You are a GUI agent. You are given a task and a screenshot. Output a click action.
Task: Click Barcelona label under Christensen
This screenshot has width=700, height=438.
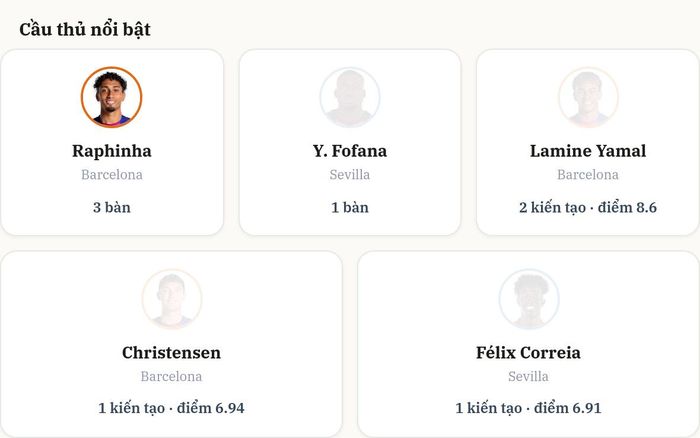[x=171, y=376]
